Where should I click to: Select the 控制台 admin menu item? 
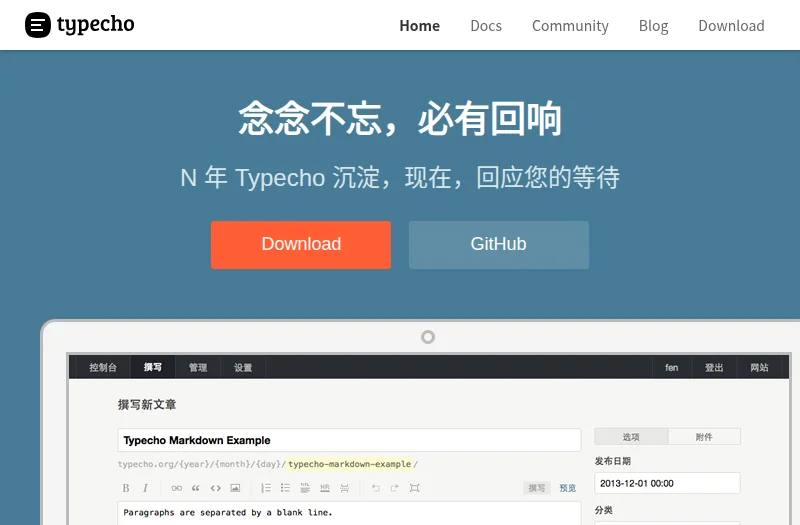pos(103,367)
